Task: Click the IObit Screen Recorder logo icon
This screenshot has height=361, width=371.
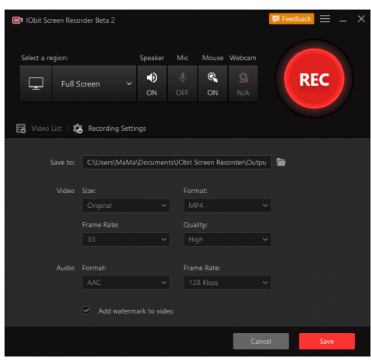Action: pos(17,21)
